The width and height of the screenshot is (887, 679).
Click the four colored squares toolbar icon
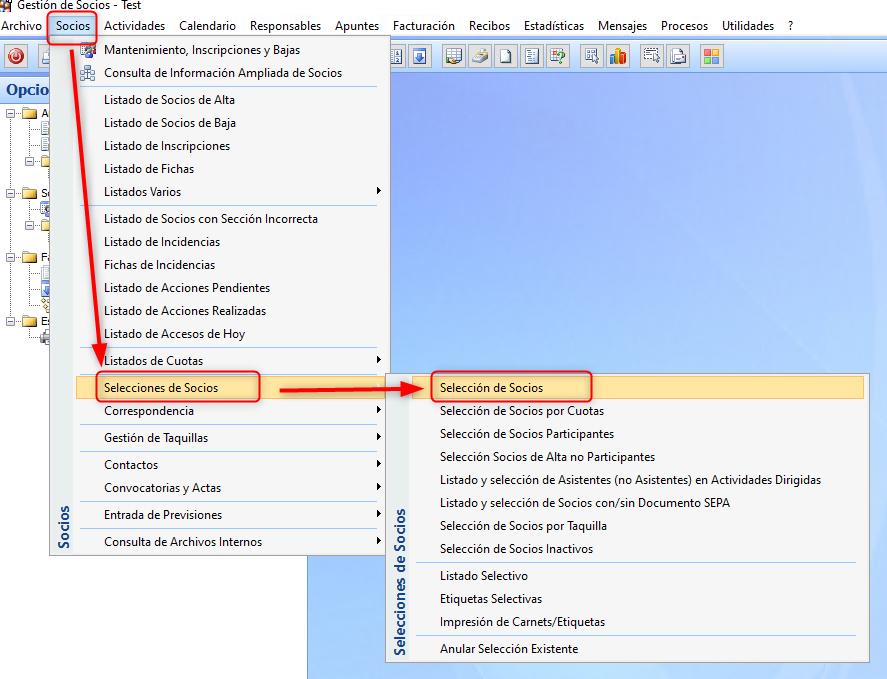(x=711, y=56)
